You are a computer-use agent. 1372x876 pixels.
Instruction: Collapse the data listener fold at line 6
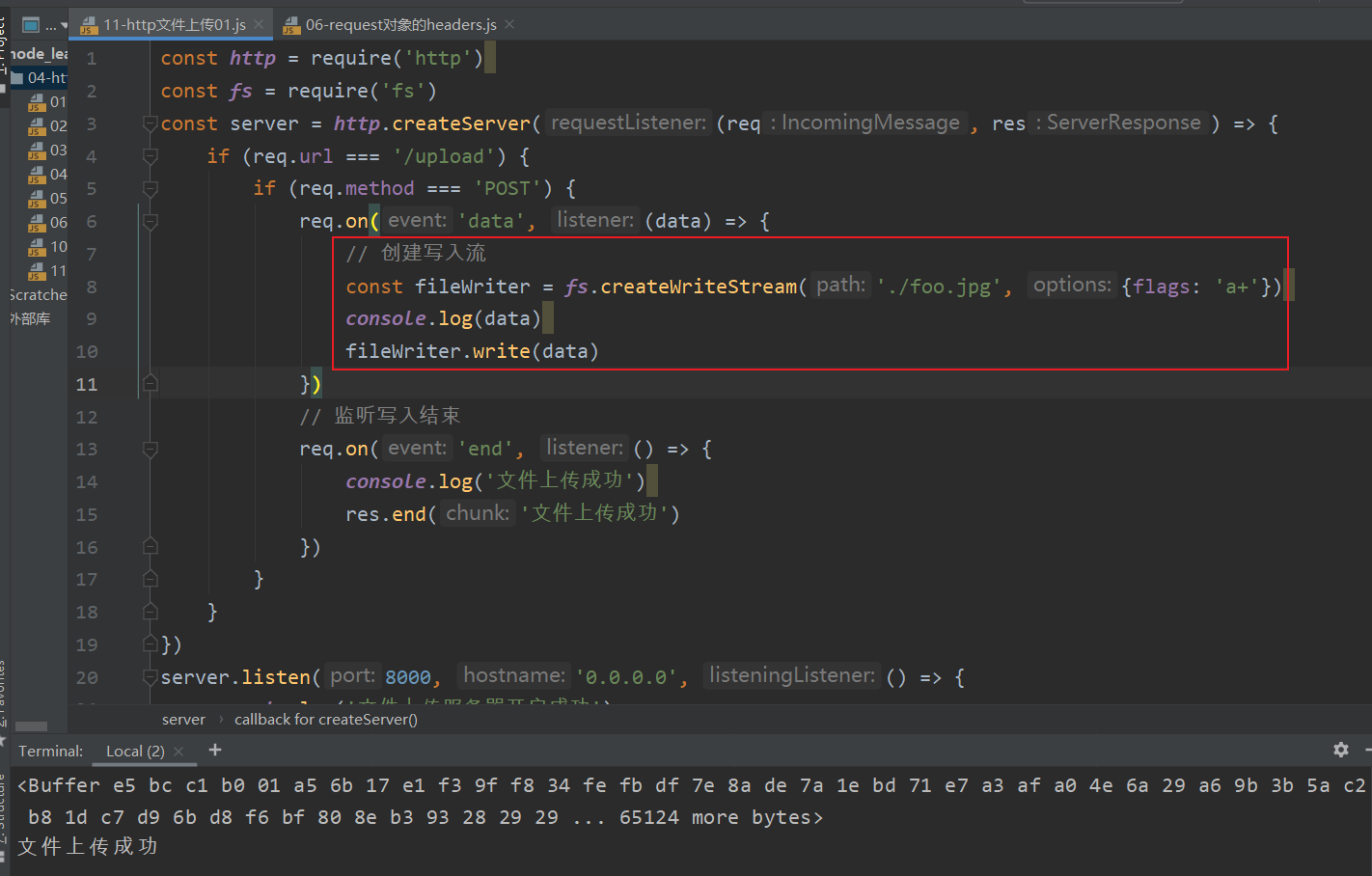150,222
